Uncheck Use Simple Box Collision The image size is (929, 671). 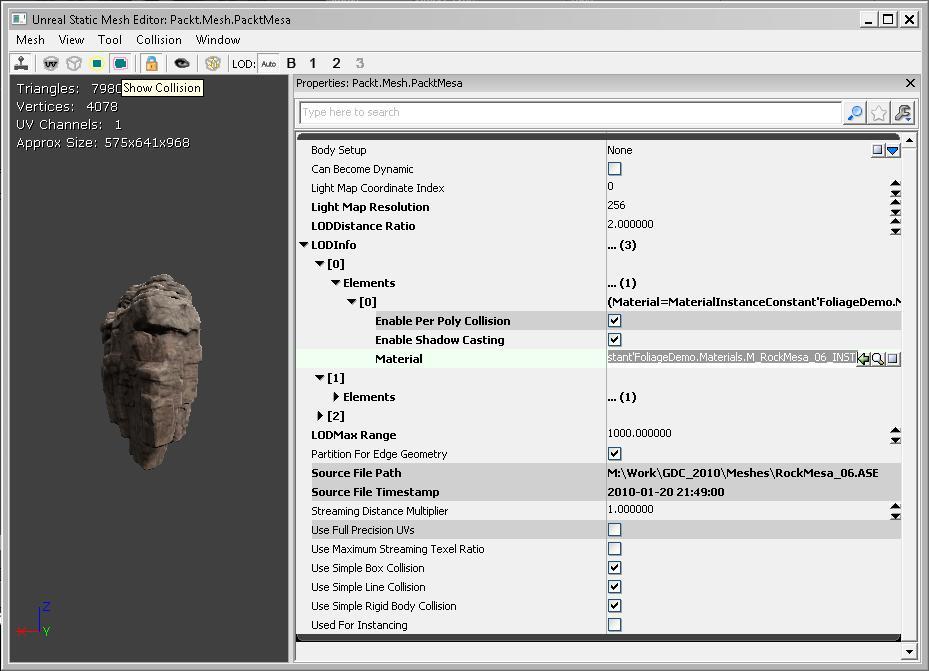point(614,567)
